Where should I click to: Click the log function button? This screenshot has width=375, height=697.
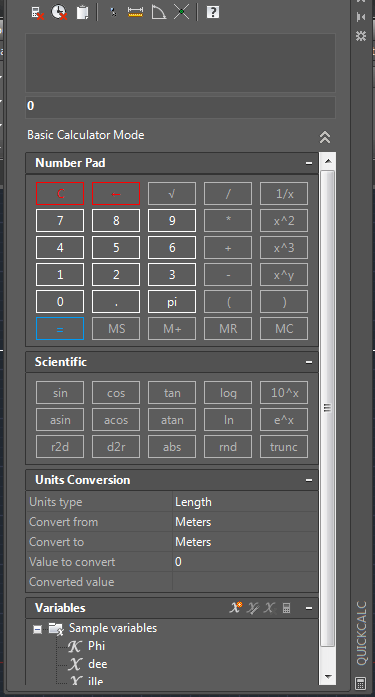[x=228, y=393]
